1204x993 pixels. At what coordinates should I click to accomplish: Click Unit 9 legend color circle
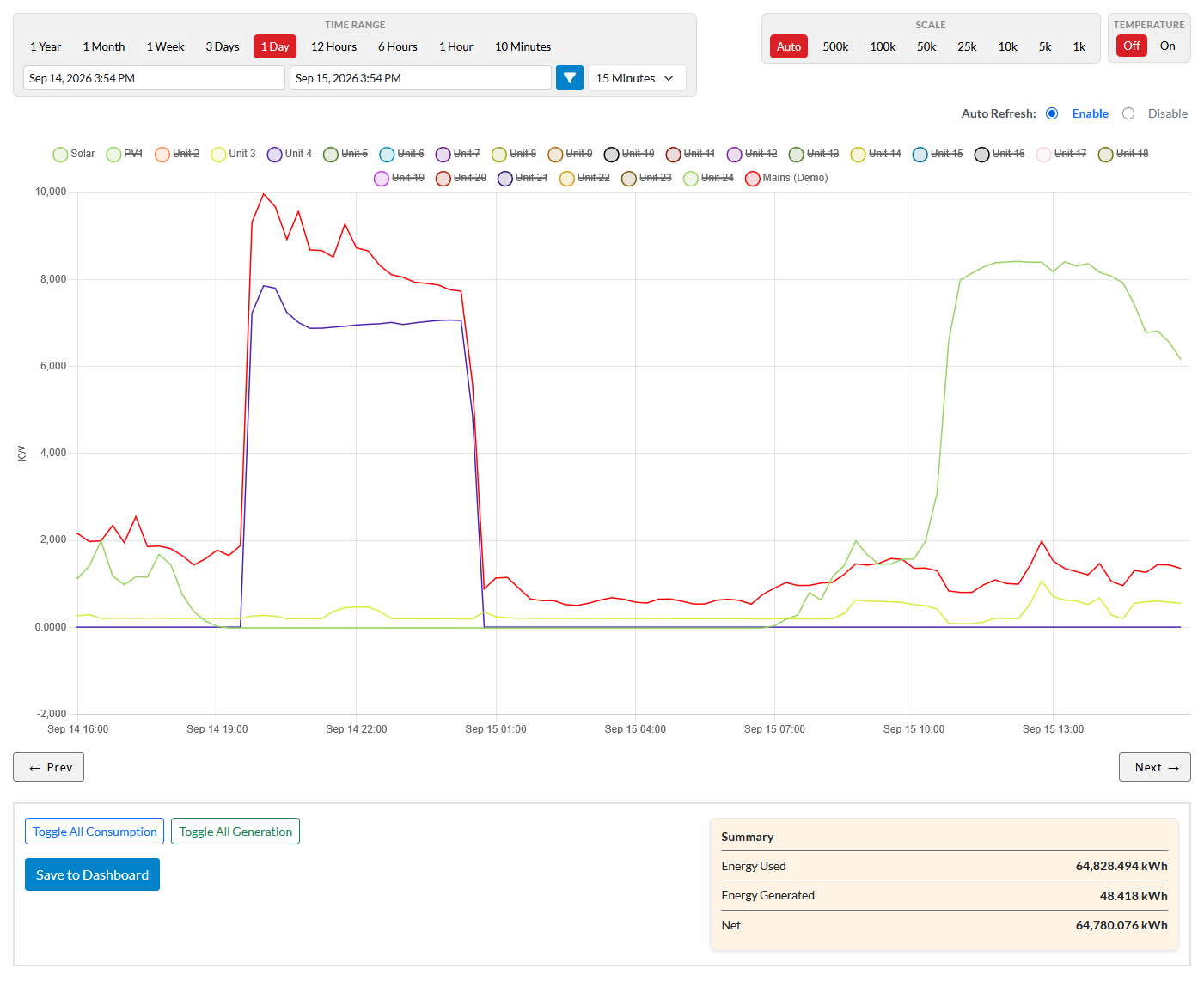point(556,155)
